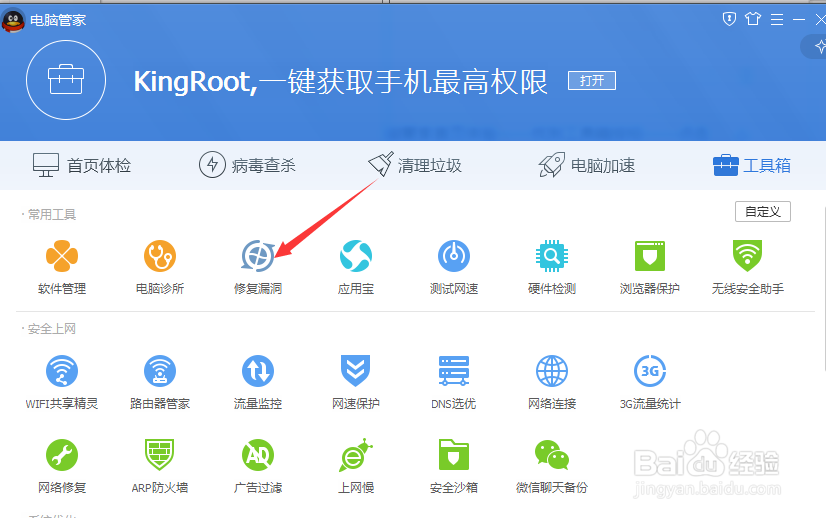826x518 pixels.
Task: Launch 电脑诊所 computer clinic
Action: (x=160, y=267)
